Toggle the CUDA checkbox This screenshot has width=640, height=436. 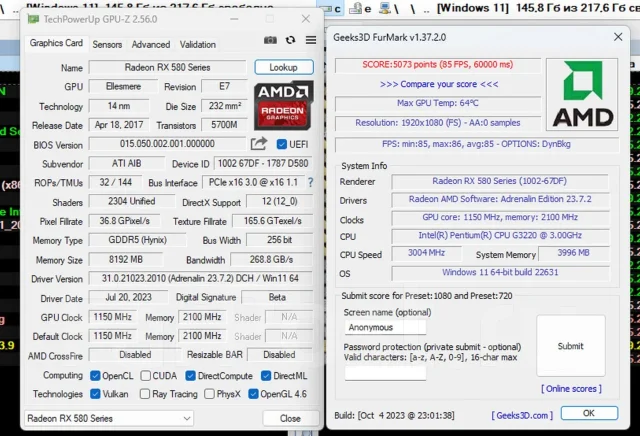[x=146, y=376]
